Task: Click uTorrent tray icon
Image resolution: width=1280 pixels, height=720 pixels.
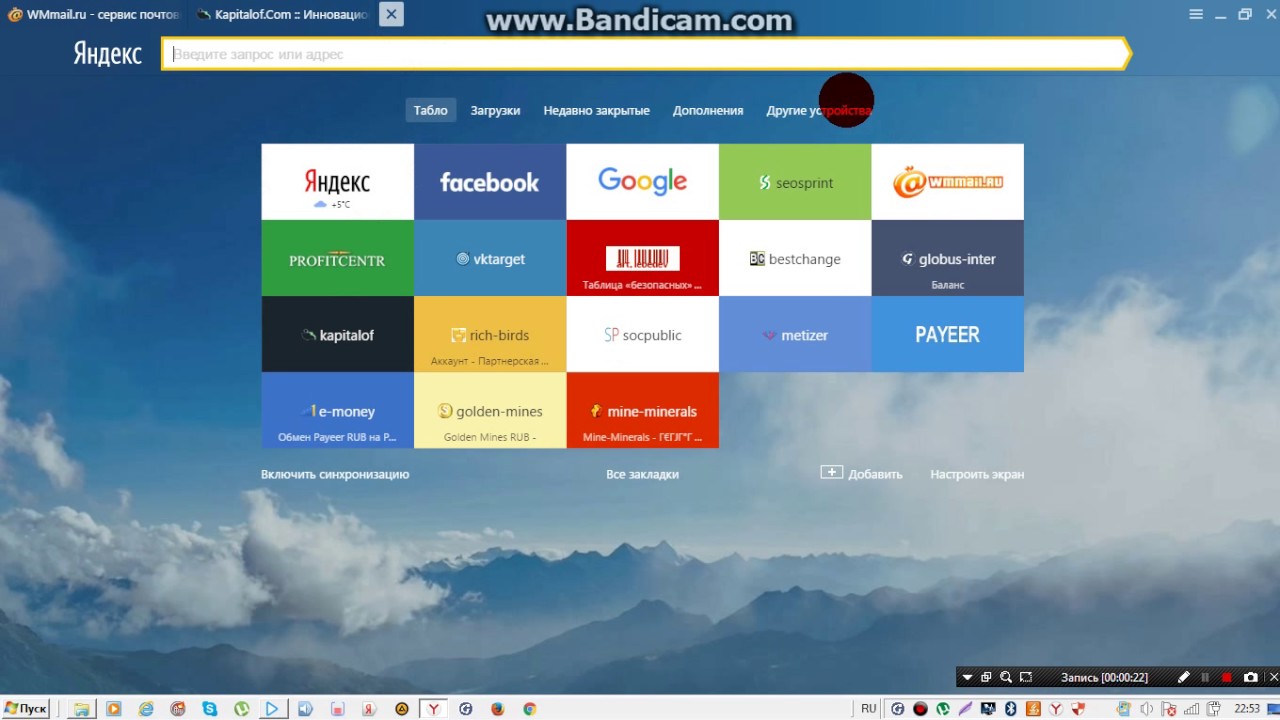Action: click(942, 709)
